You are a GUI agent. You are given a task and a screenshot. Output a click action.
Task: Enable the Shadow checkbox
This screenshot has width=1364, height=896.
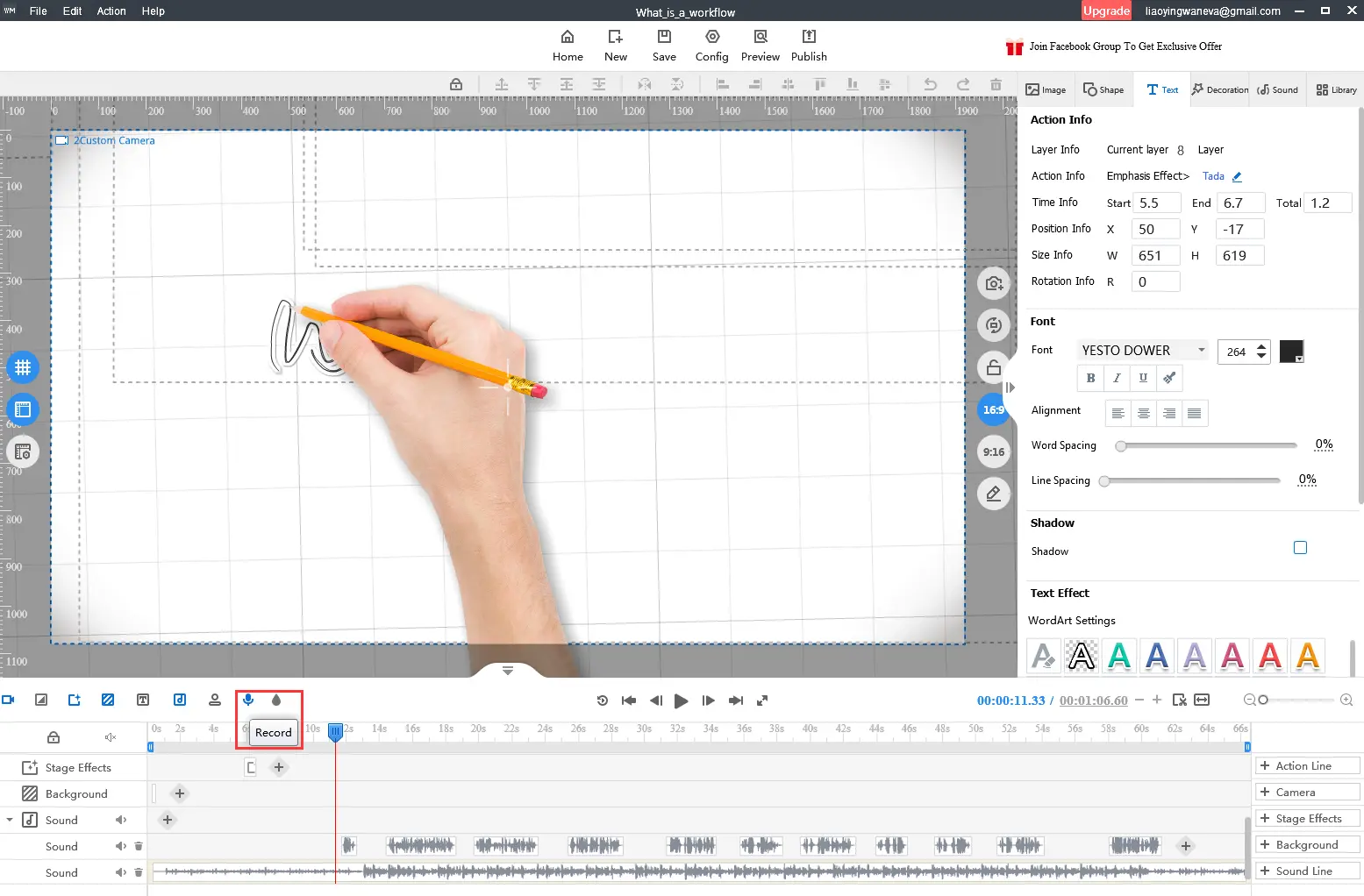click(x=1300, y=548)
